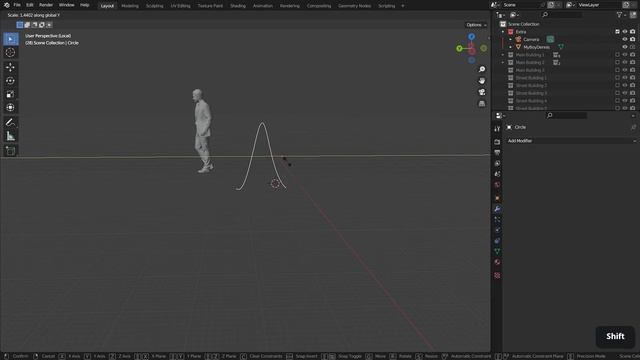This screenshot has height=360, width=640.
Task: Select the Scale tool
Action: 11,94
